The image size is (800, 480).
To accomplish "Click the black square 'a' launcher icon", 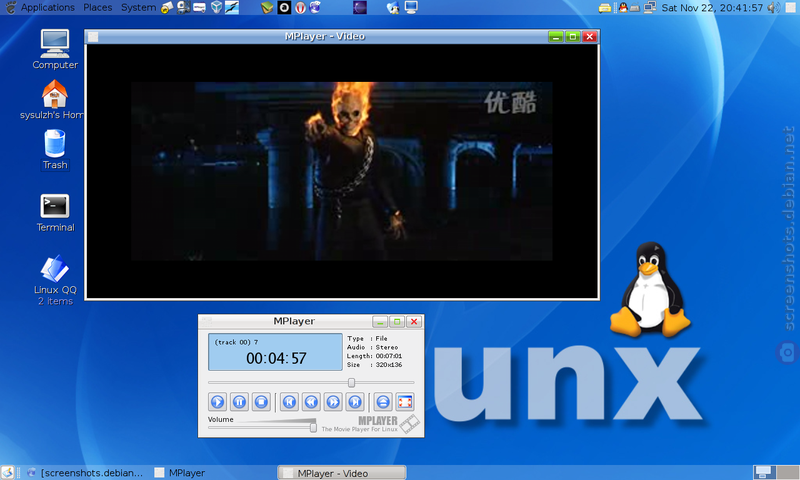I will point(284,7).
